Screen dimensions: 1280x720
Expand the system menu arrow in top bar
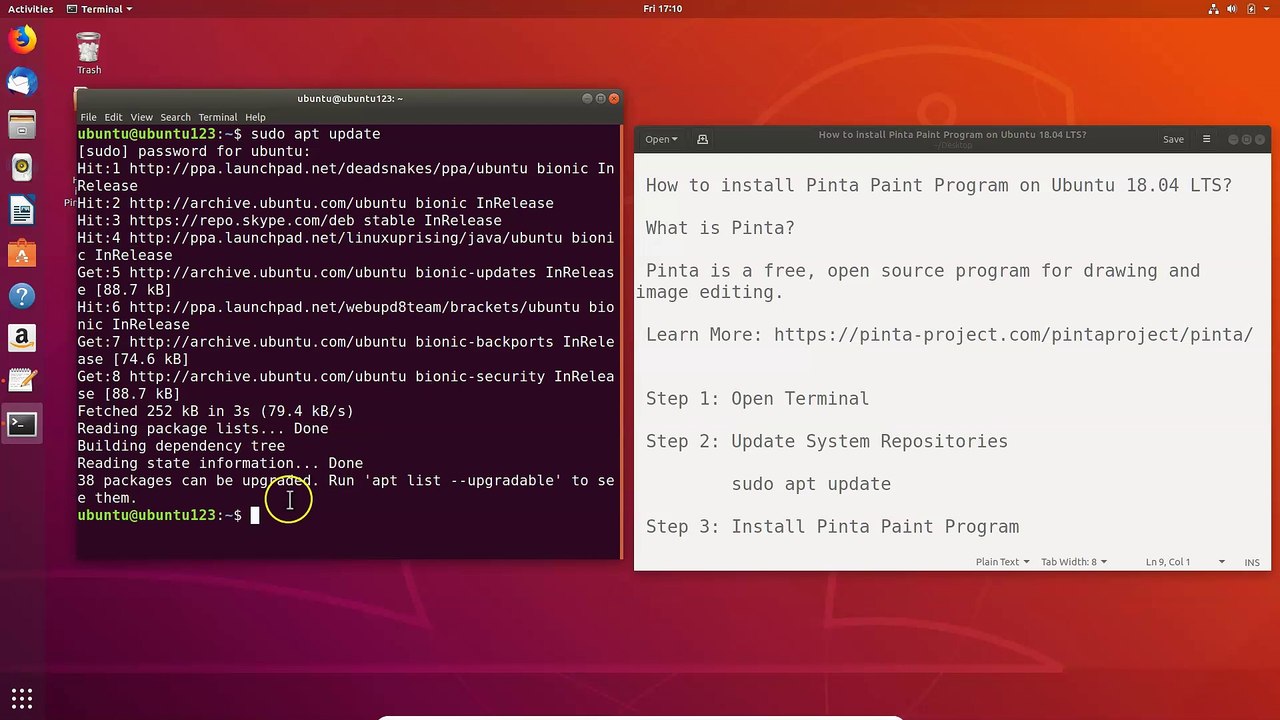[1266, 9]
